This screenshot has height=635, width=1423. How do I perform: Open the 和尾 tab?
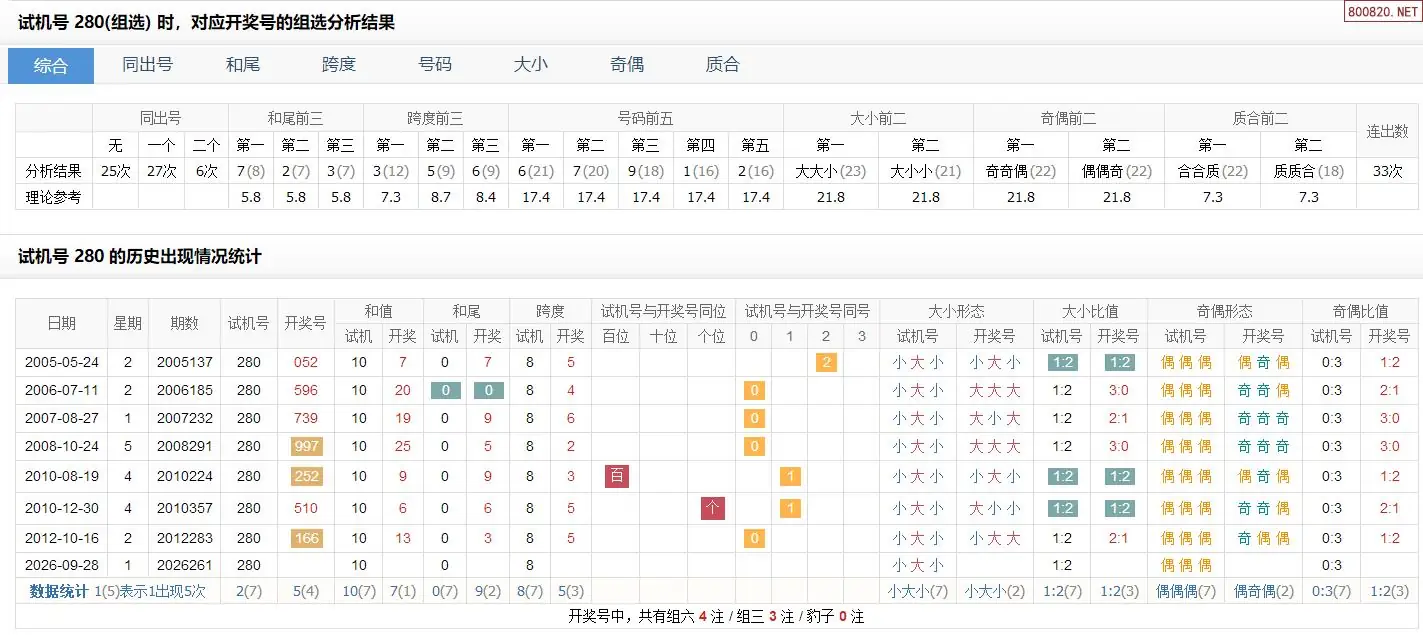[x=243, y=65]
